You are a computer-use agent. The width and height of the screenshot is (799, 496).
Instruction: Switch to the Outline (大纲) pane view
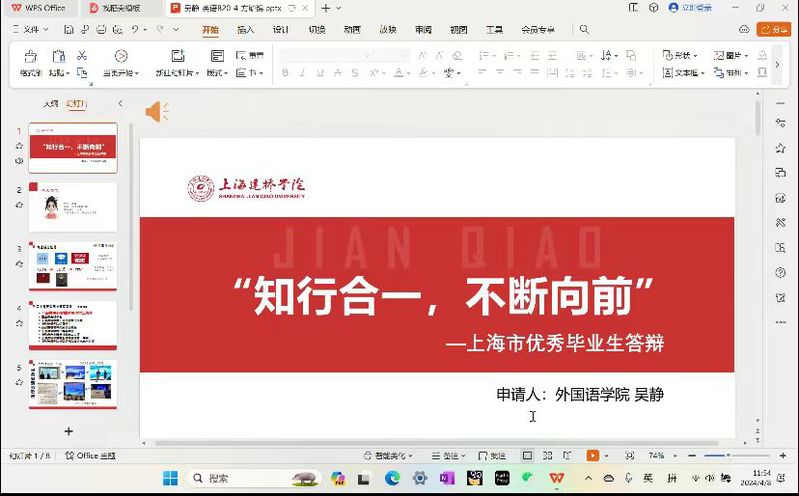[50, 104]
